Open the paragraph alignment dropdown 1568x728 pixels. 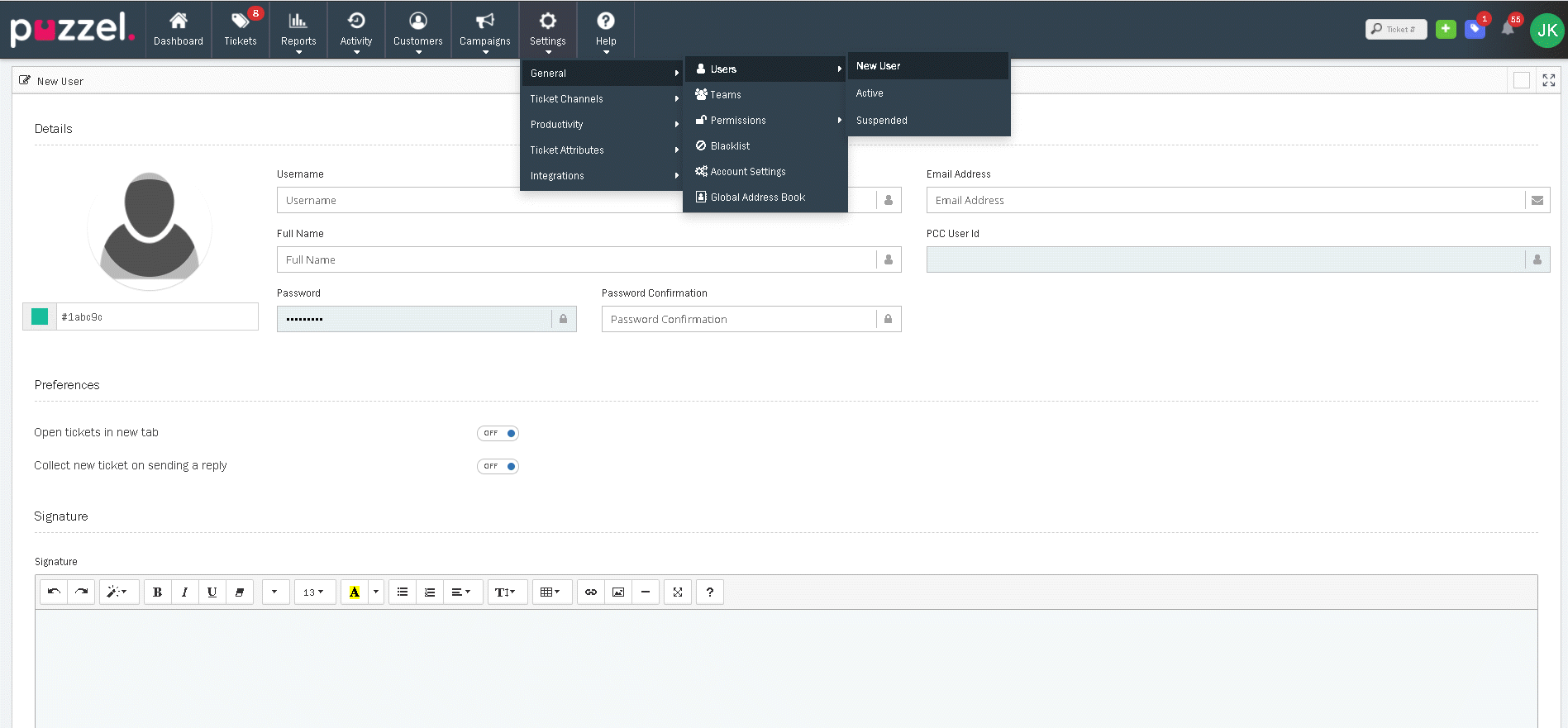tap(461, 592)
